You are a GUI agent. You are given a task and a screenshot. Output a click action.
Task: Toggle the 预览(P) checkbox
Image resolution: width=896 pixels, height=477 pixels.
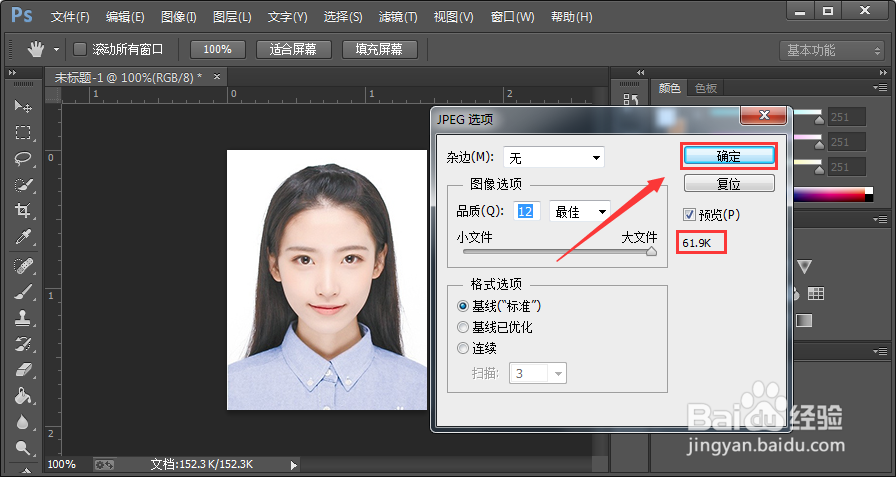coord(690,215)
